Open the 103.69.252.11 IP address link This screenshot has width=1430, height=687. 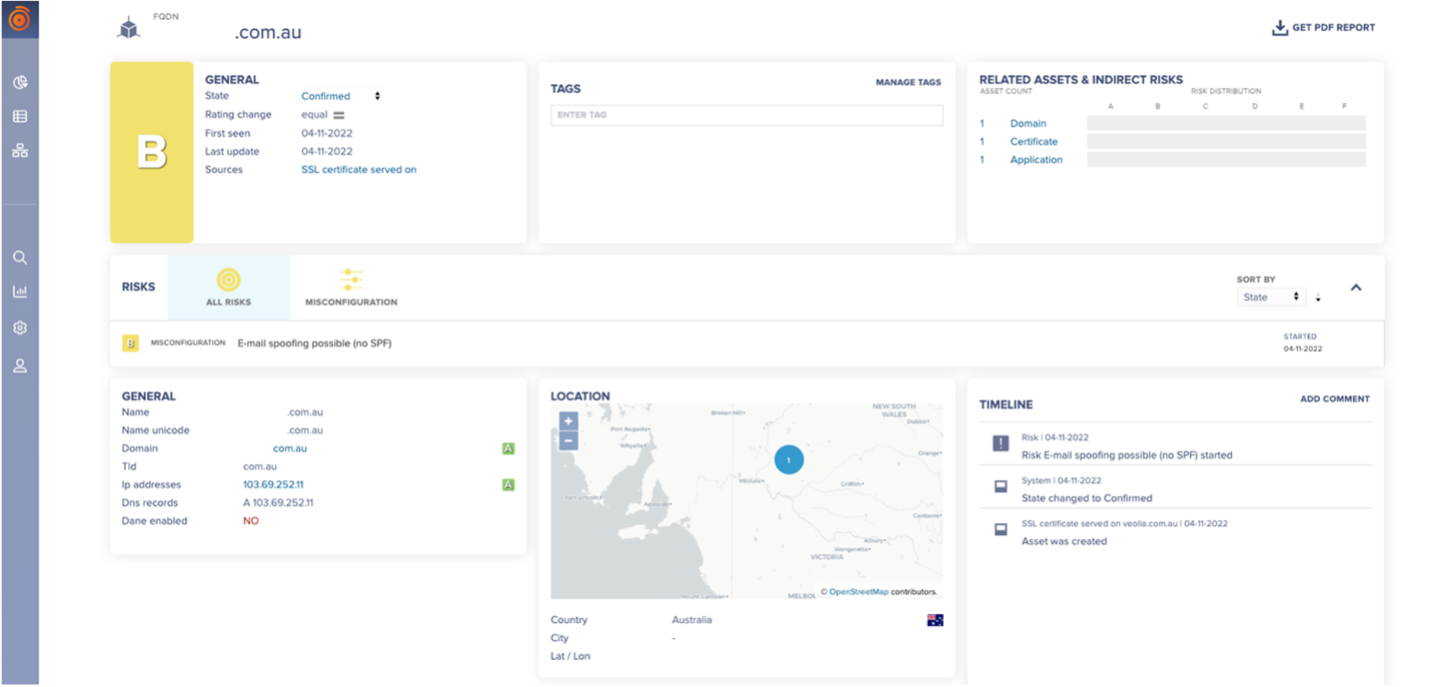pyautogui.click(x=273, y=485)
